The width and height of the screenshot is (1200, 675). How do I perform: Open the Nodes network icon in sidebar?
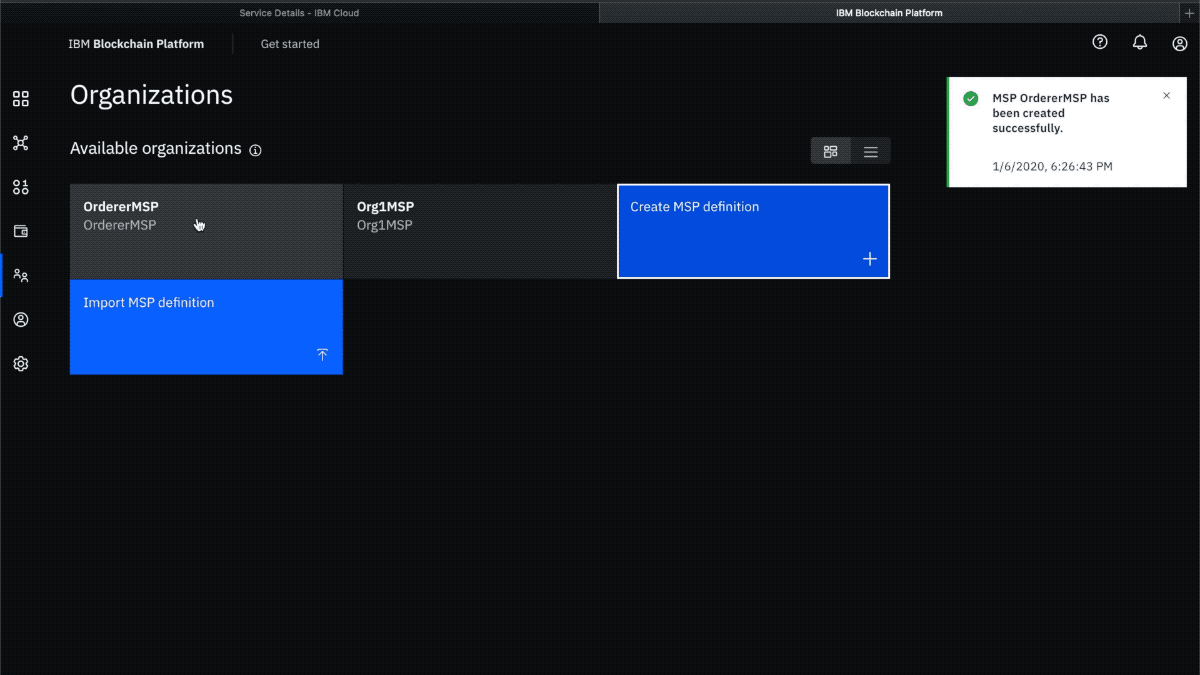pos(20,143)
